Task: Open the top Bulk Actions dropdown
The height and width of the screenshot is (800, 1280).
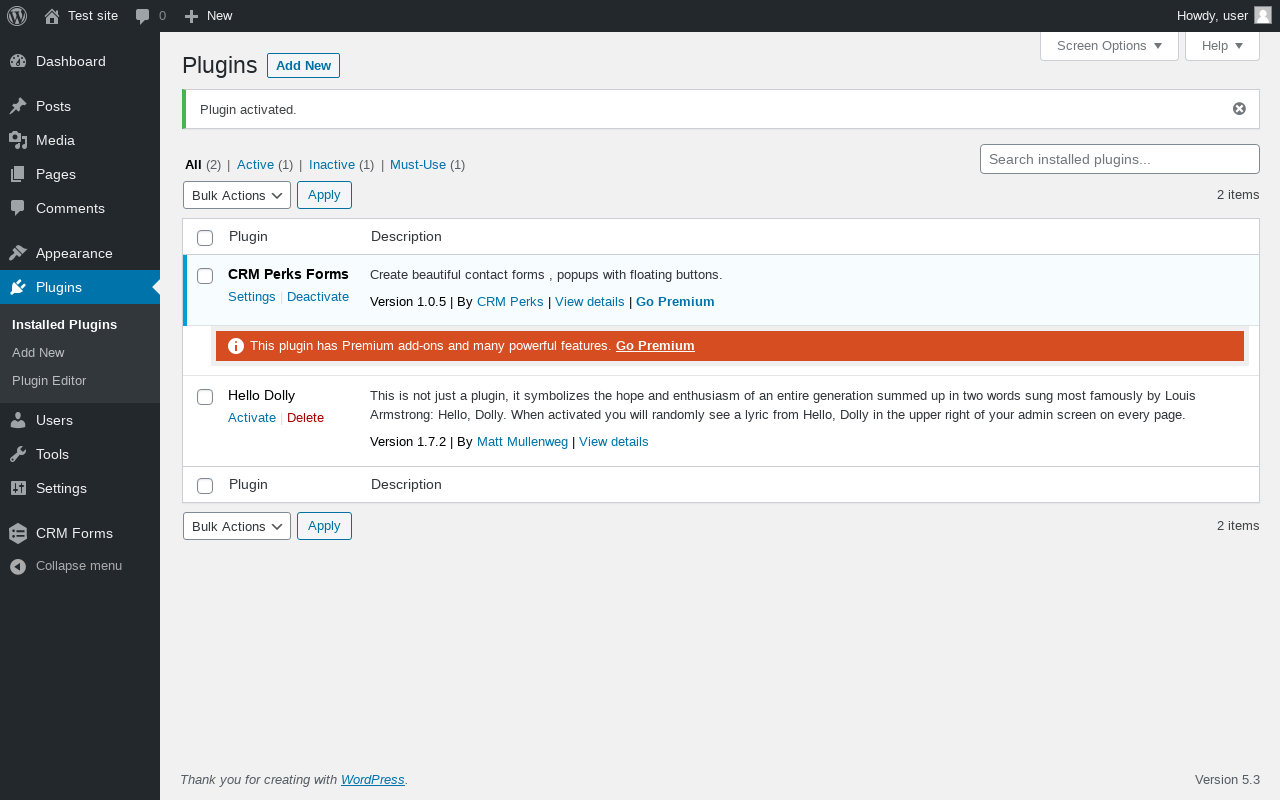Action: click(237, 195)
